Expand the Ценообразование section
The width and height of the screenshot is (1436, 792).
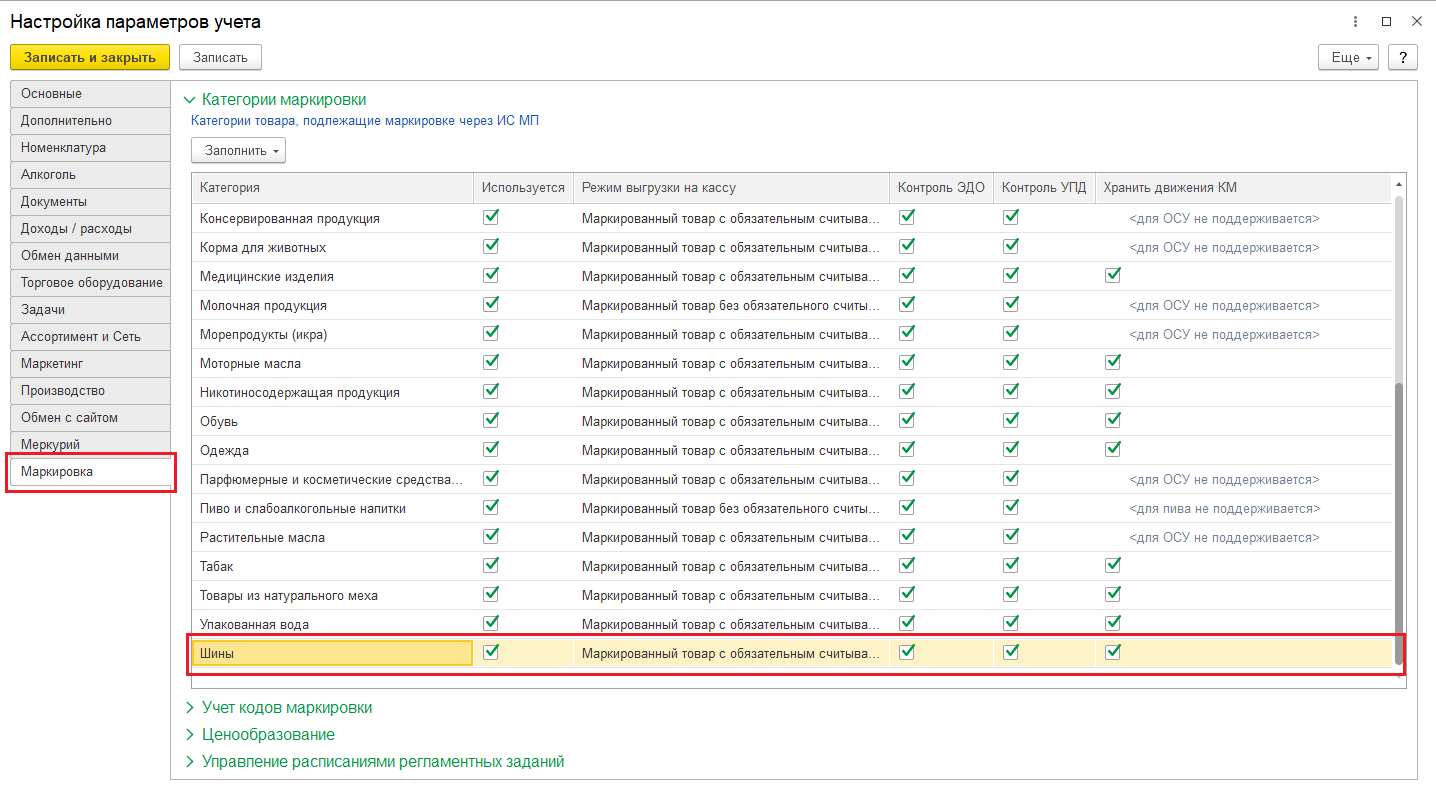click(x=268, y=734)
